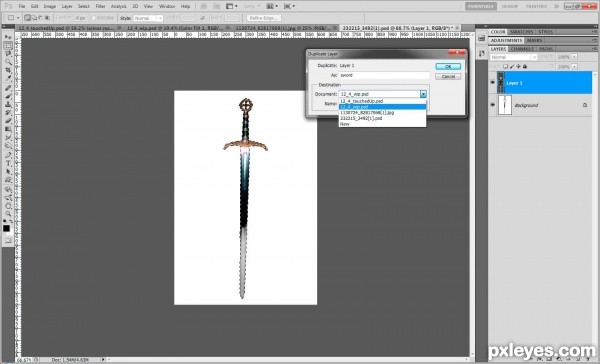
Task: Open the layer Fill slider arrow
Action: pos(574,67)
